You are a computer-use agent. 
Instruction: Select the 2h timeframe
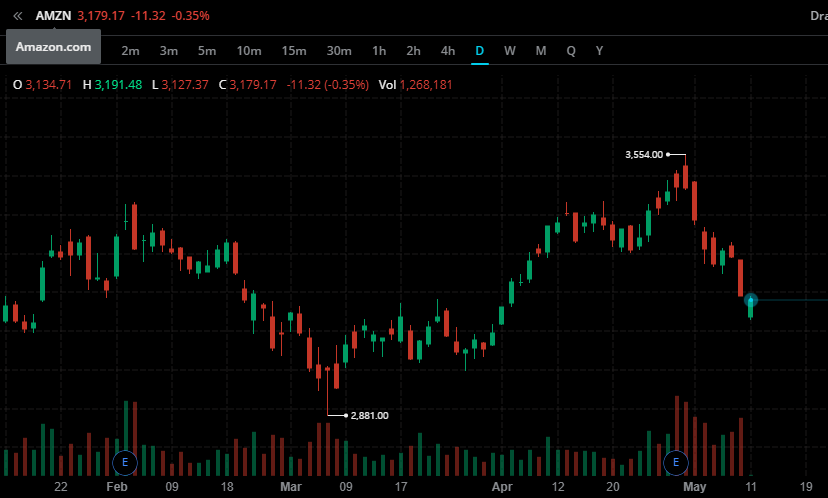[x=413, y=51]
